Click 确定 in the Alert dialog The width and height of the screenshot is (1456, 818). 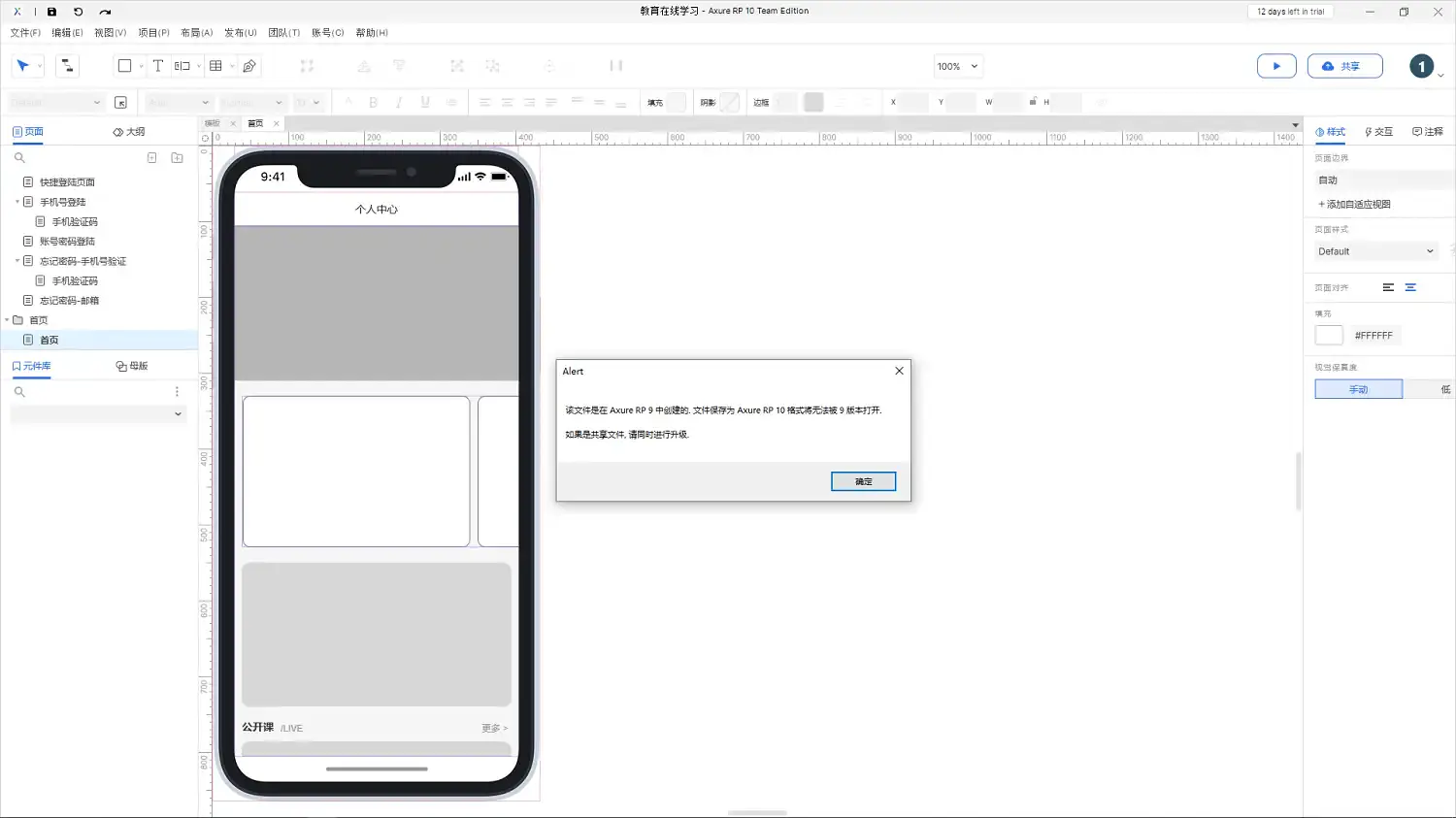point(863,481)
